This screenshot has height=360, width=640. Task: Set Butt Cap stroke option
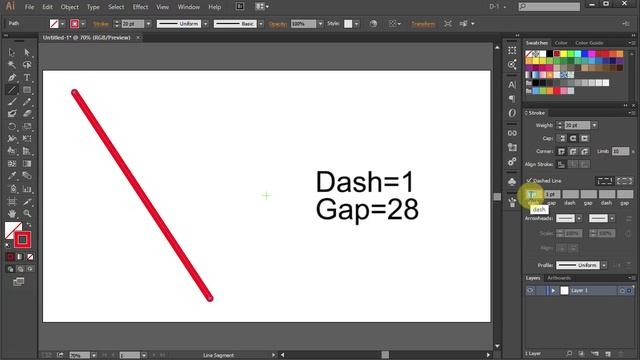tap(562, 138)
